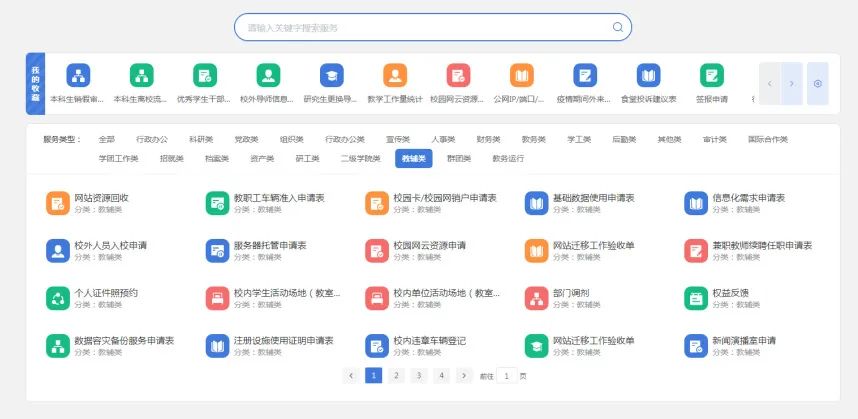Click the next page arrow in pagination
The image size is (858, 419).
464,376
